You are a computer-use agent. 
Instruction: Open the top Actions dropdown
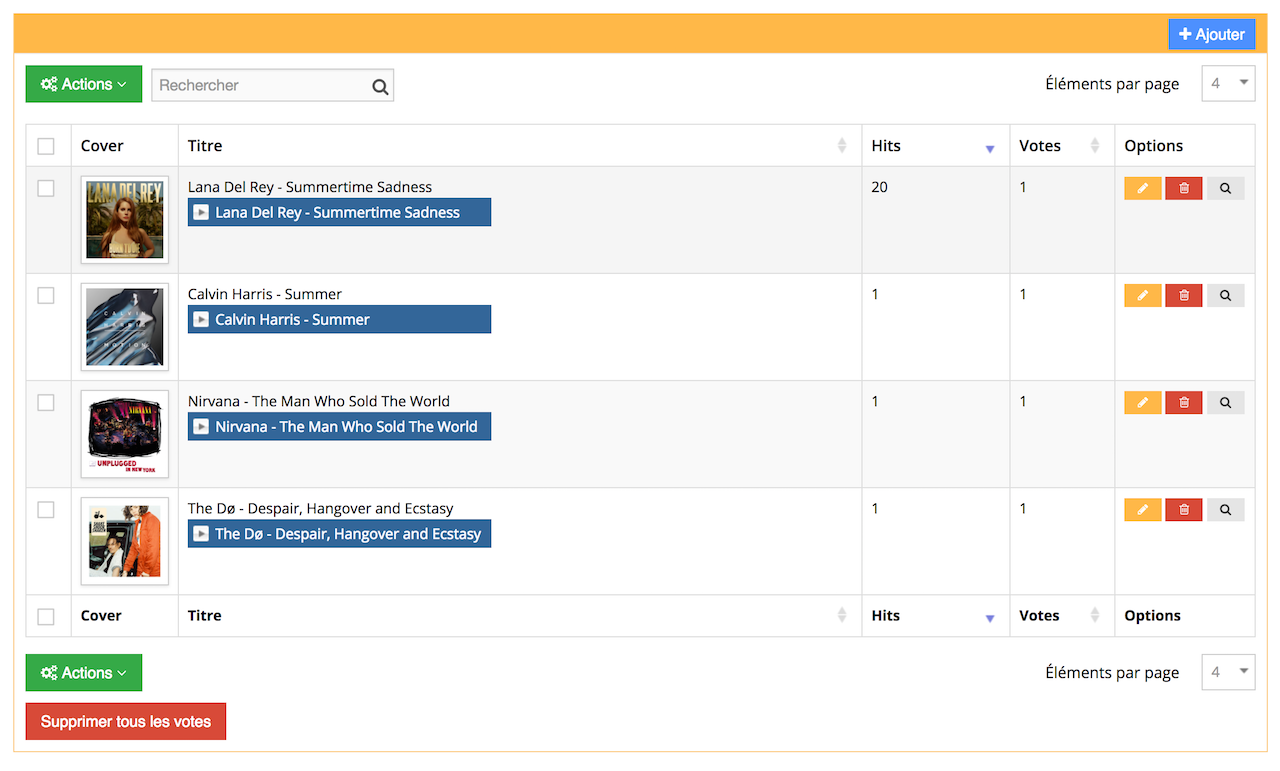click(x=84, y=84)
